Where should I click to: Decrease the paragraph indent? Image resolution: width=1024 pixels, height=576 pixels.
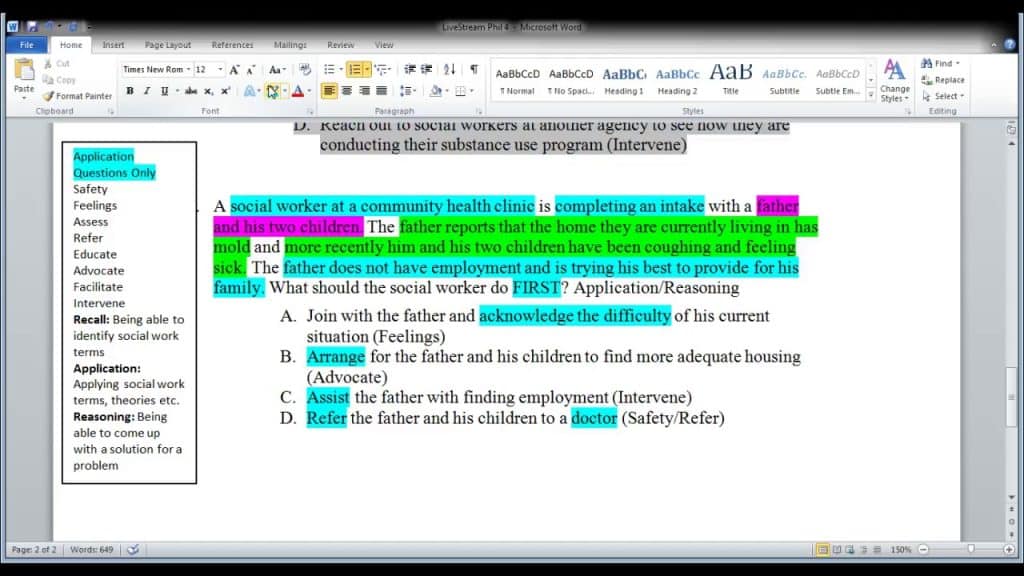(409, 69)
